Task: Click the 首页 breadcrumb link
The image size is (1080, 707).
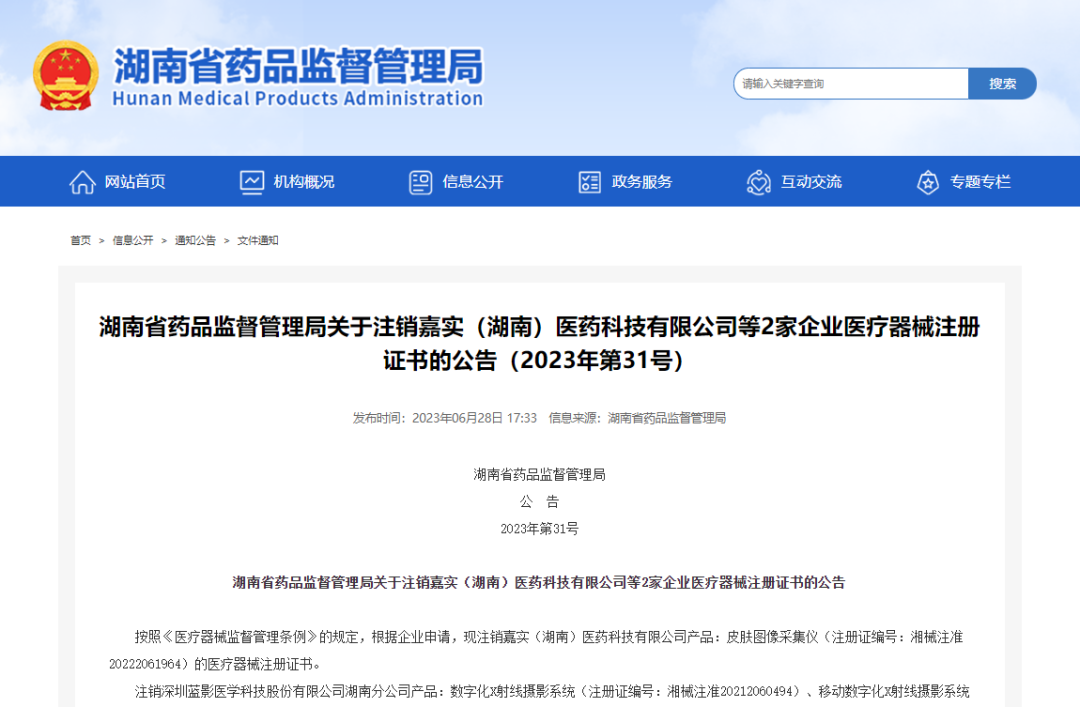Action: click(x=80, y=240)
